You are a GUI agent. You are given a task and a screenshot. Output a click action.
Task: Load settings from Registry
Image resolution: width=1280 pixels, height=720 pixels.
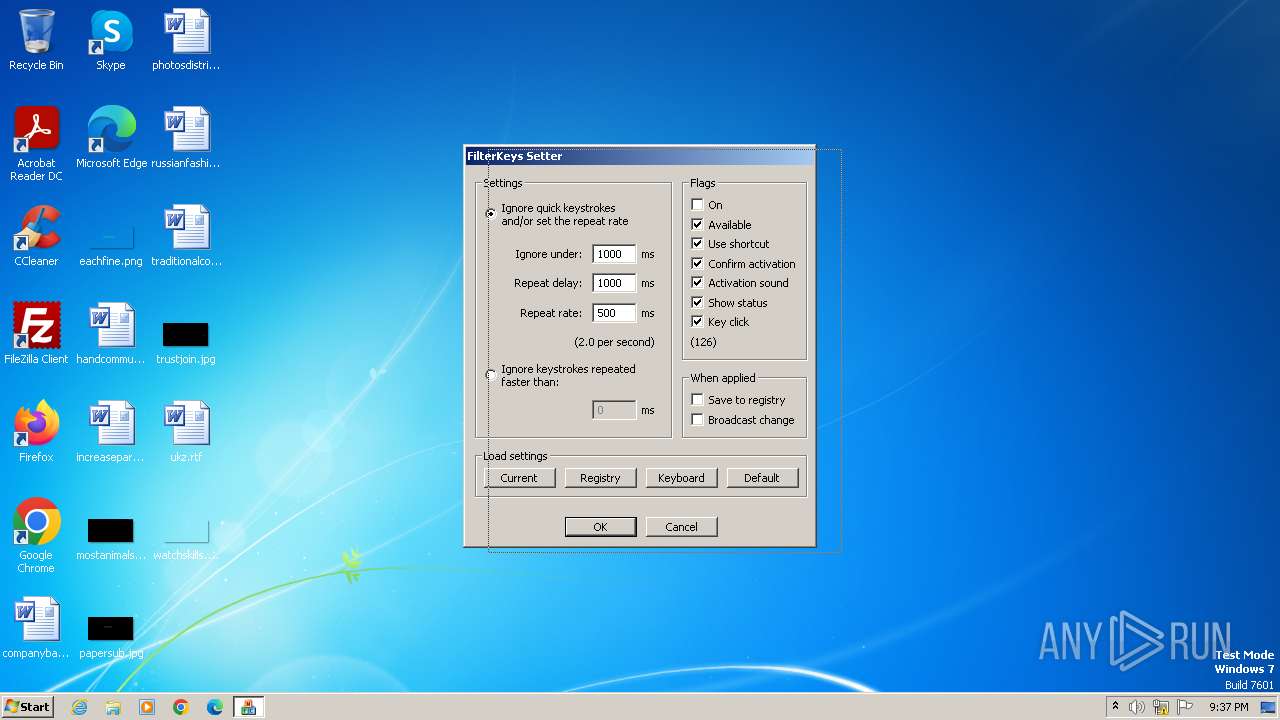[x=600, y=478]
